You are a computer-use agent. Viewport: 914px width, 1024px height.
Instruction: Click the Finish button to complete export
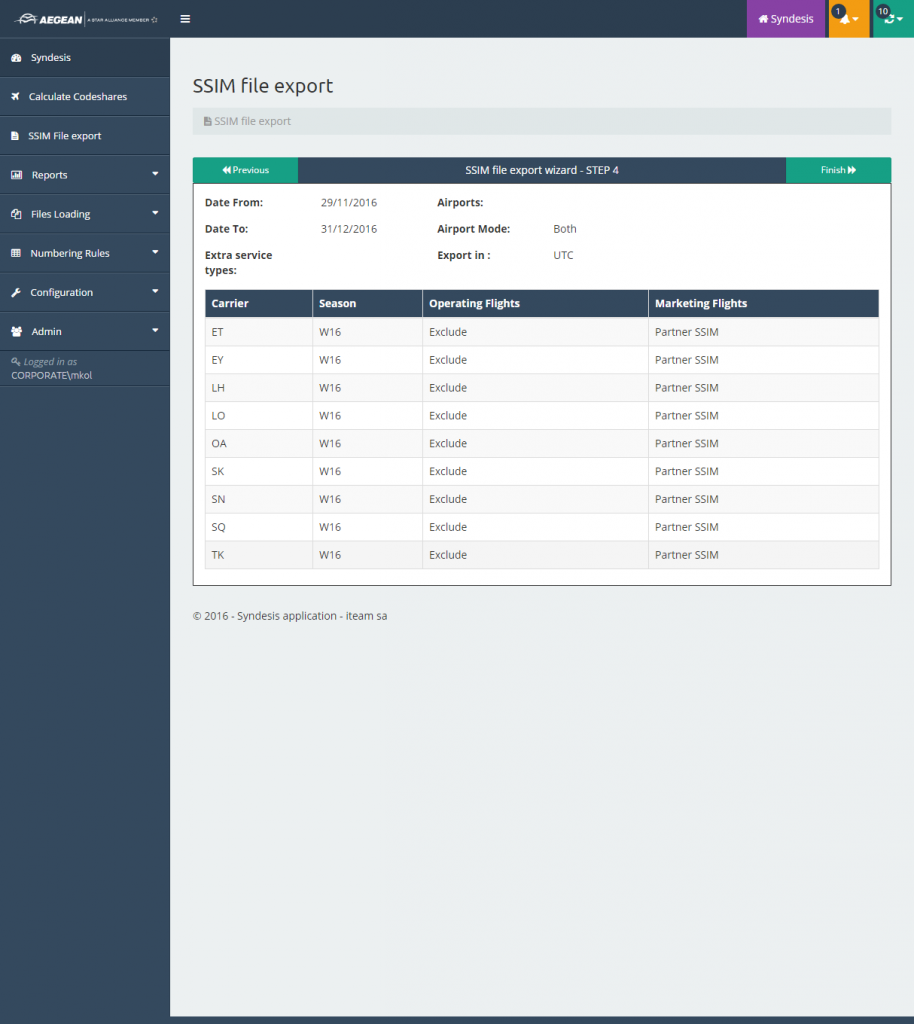click(x=838, y=170)
